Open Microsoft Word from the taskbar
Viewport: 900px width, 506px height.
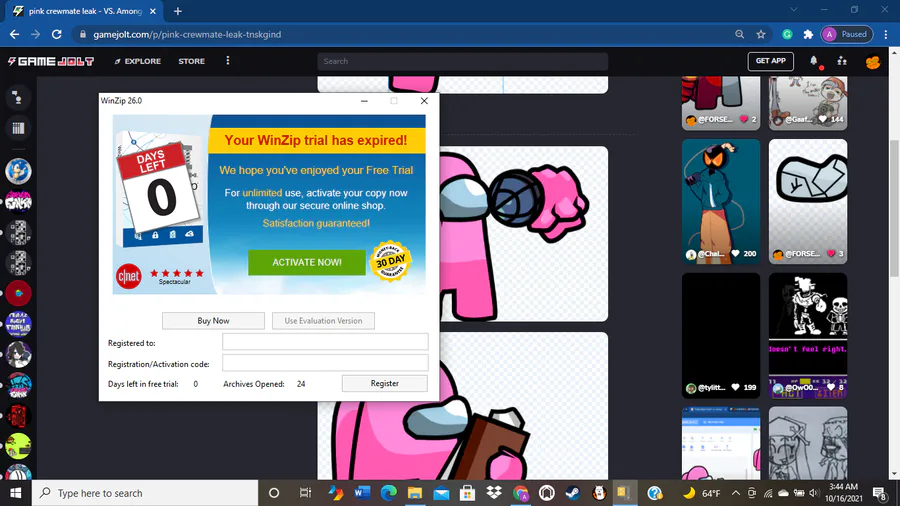click(x=362, y=493)
